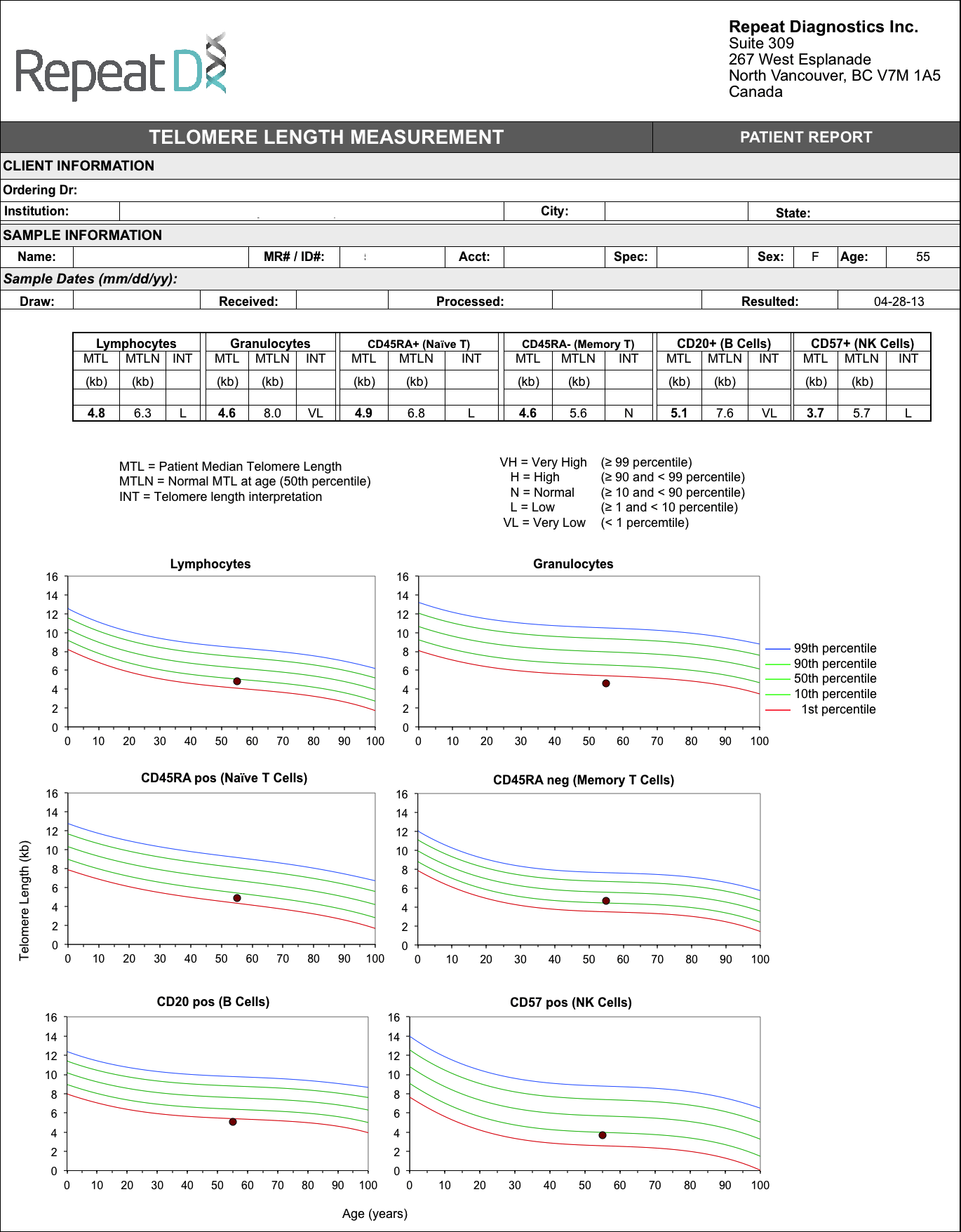This screenshot has height=1232, width=961.
Task: Click the data point in B Cells chart
Action: [233, 1122]
